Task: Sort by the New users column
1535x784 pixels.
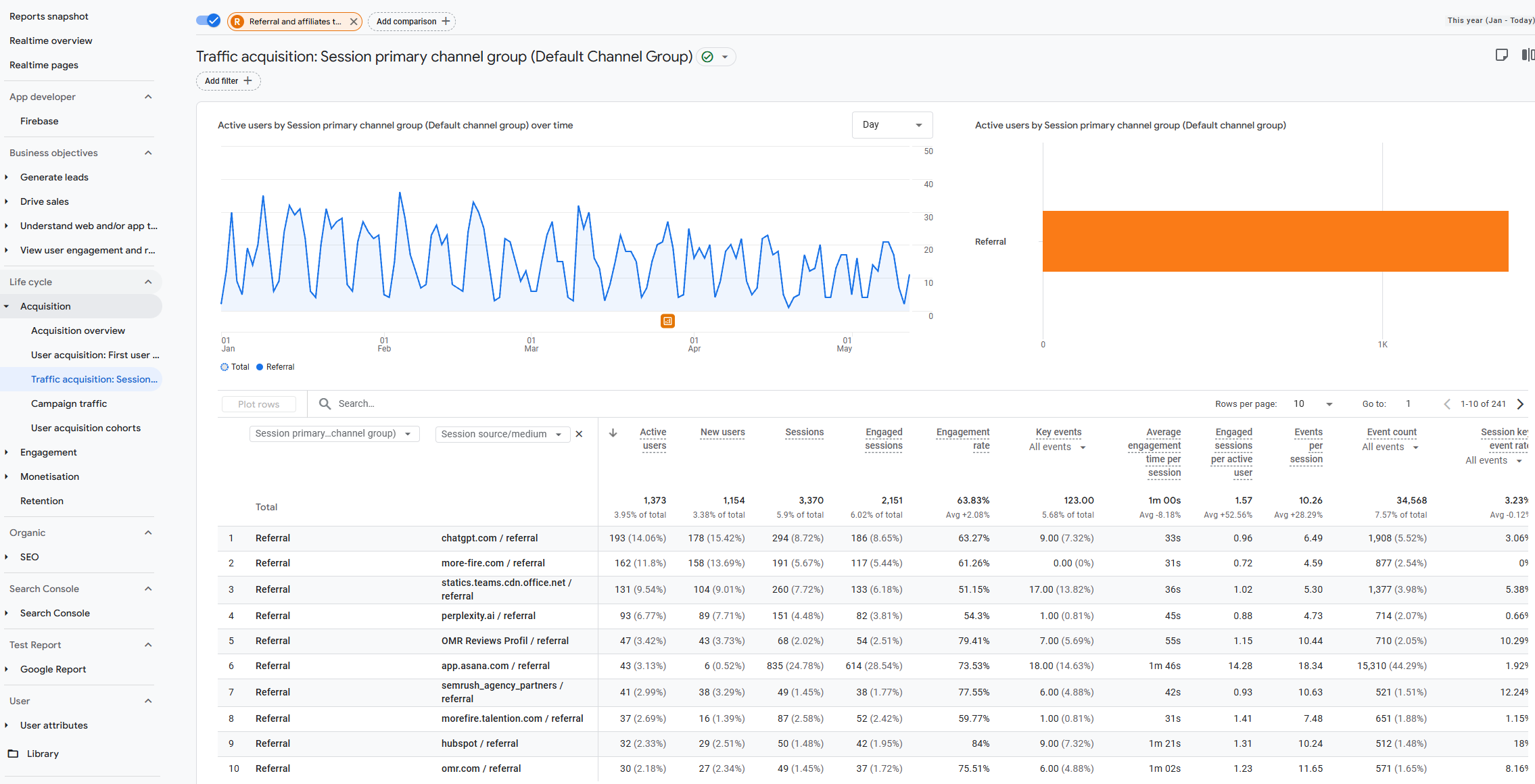Action: (x=722, y=432)
